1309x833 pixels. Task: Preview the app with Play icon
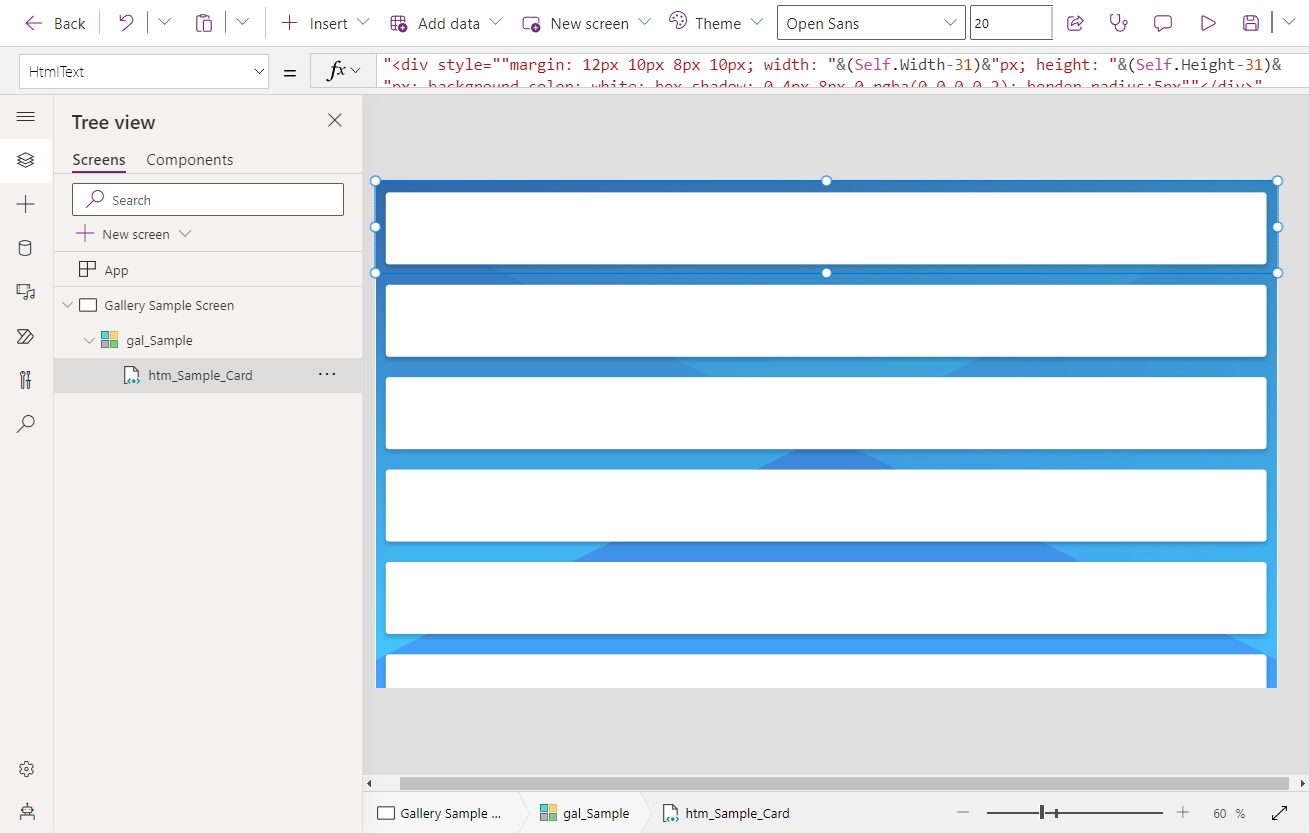[x=1208, y=23]
